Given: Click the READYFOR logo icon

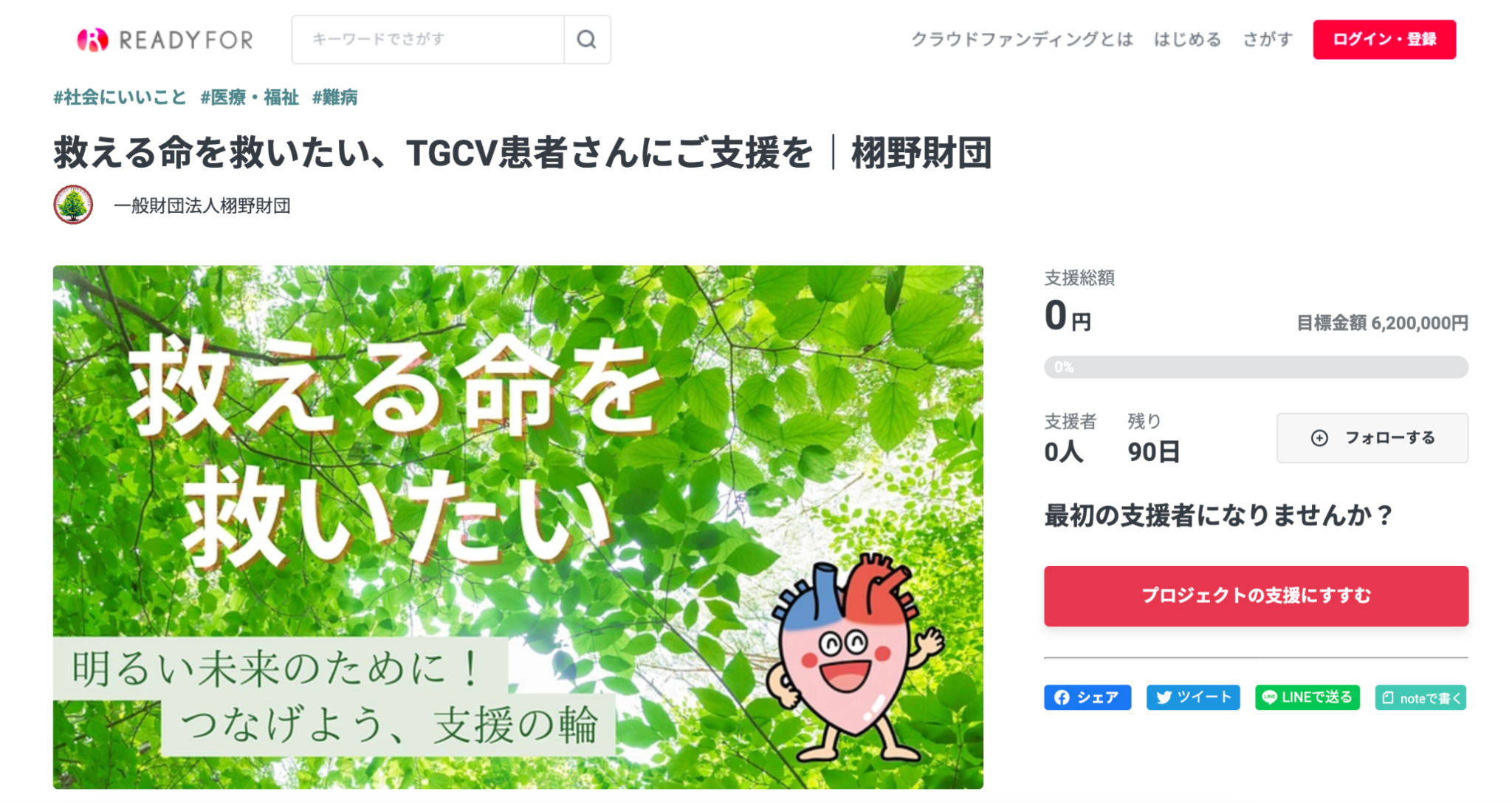Looking at the screenshot, I should [x=92, y=40].
